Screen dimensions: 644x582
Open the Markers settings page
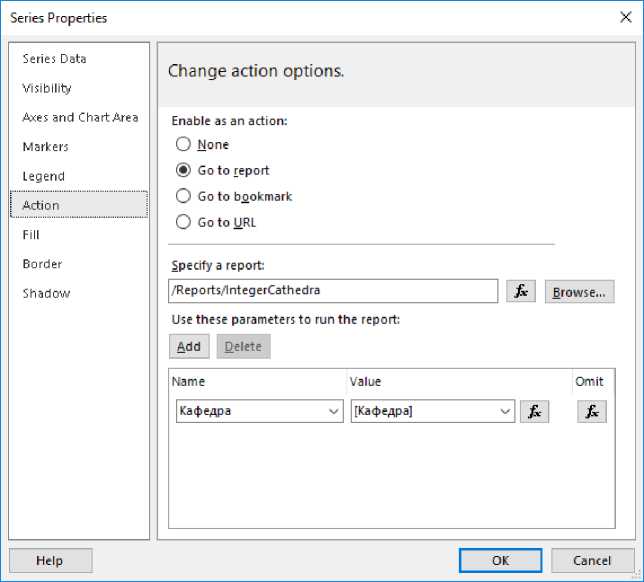[46, 147]
